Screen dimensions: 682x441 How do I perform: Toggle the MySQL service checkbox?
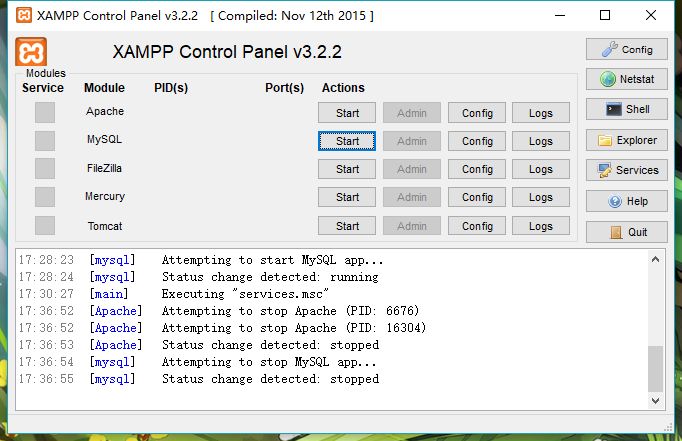click(45, 141)
